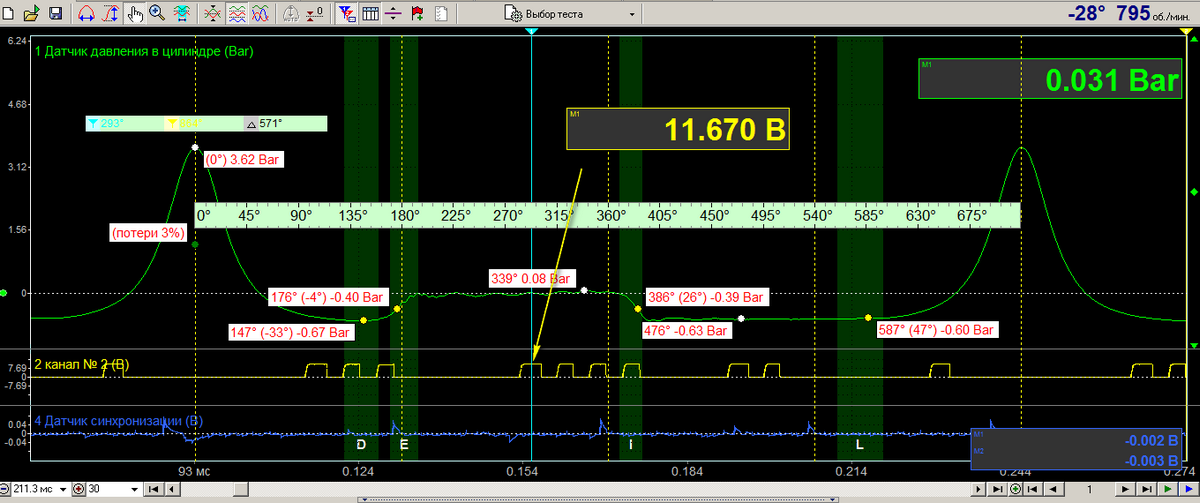Click the greyed checklist report icon
Image resolution: width=1200 pixels, height=503 pixels.
click(440, 14)
